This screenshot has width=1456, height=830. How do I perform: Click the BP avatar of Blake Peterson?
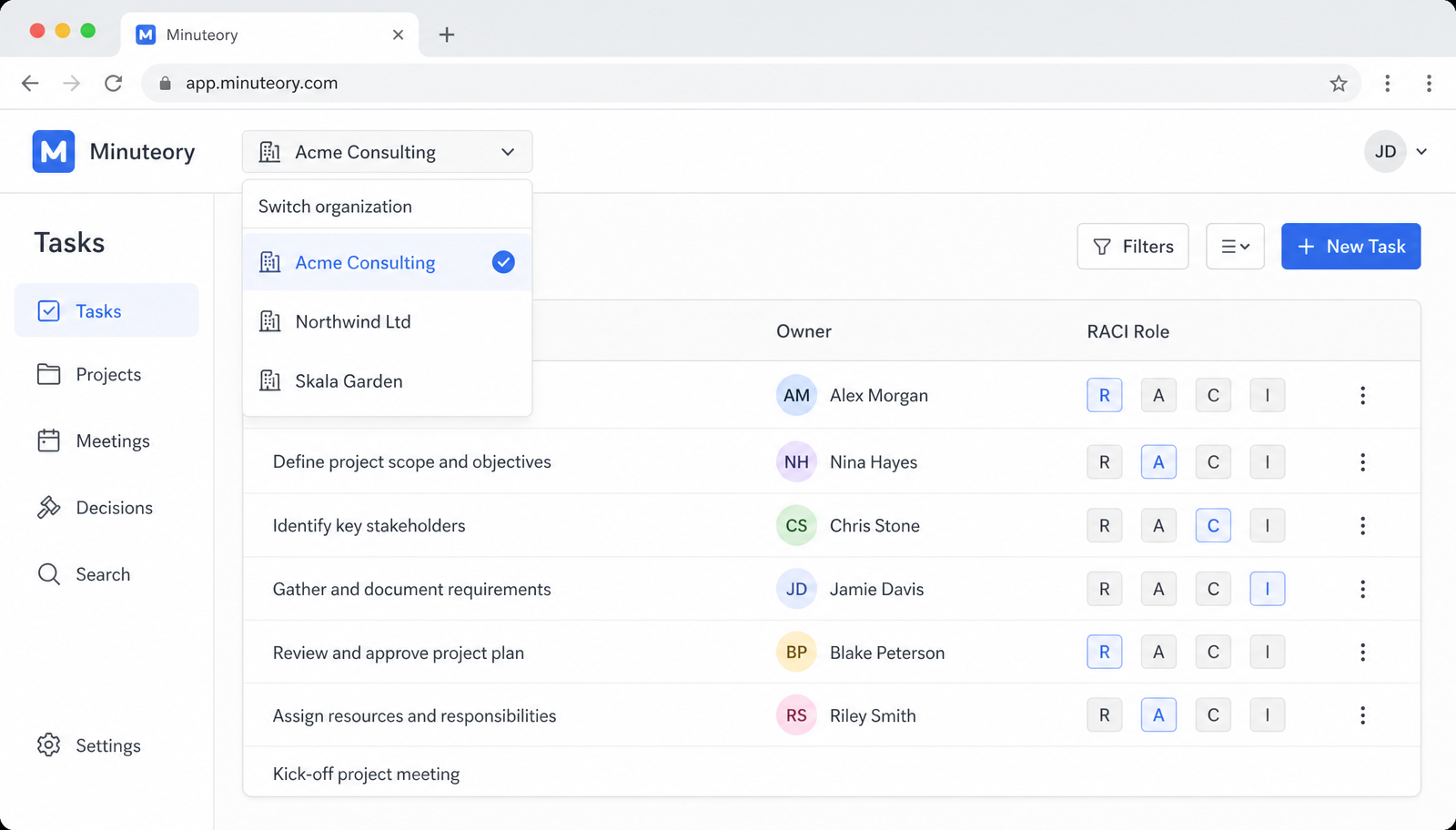point(796,652)
